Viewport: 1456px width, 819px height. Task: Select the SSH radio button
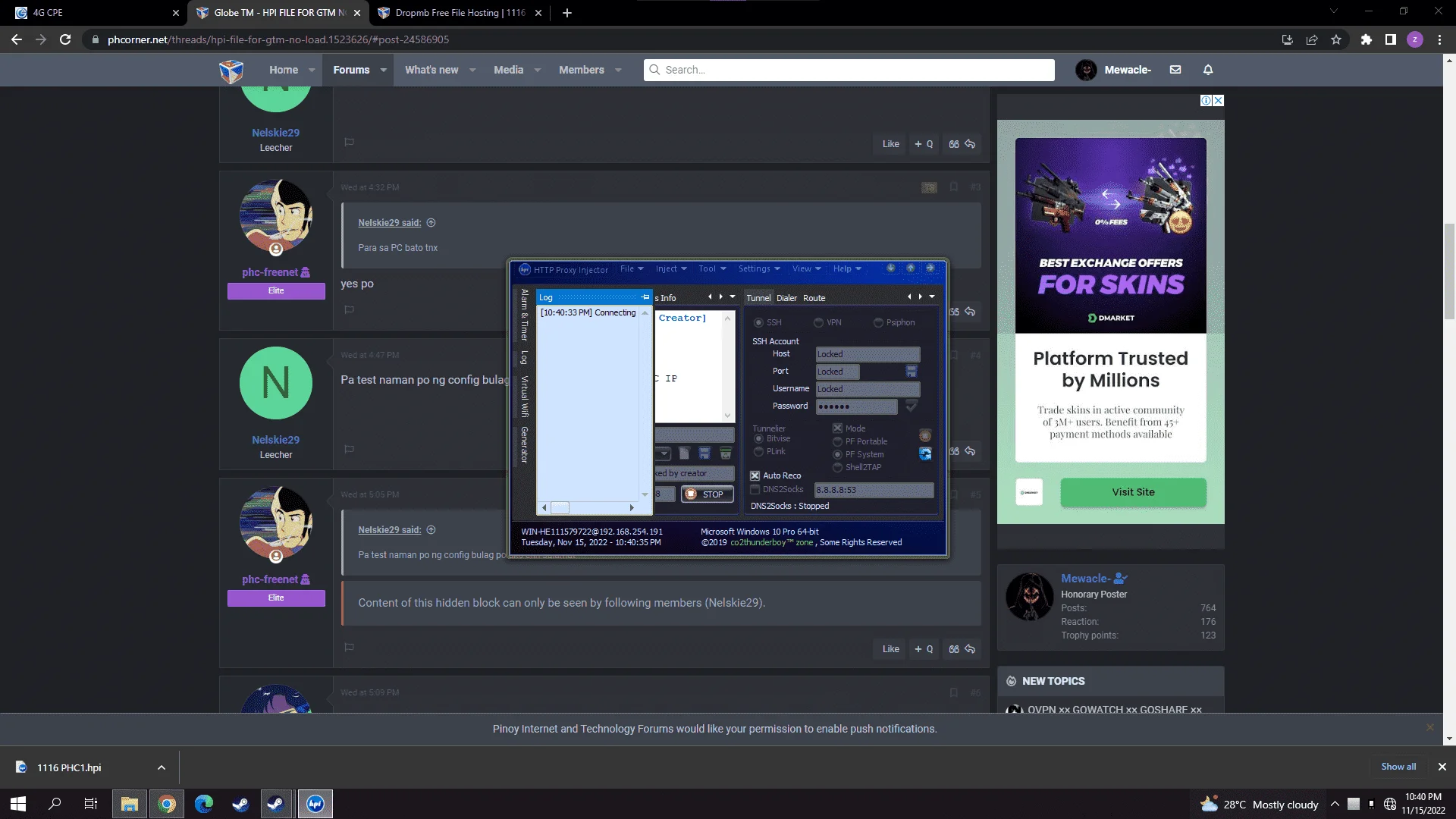click(x=758, y=323)
